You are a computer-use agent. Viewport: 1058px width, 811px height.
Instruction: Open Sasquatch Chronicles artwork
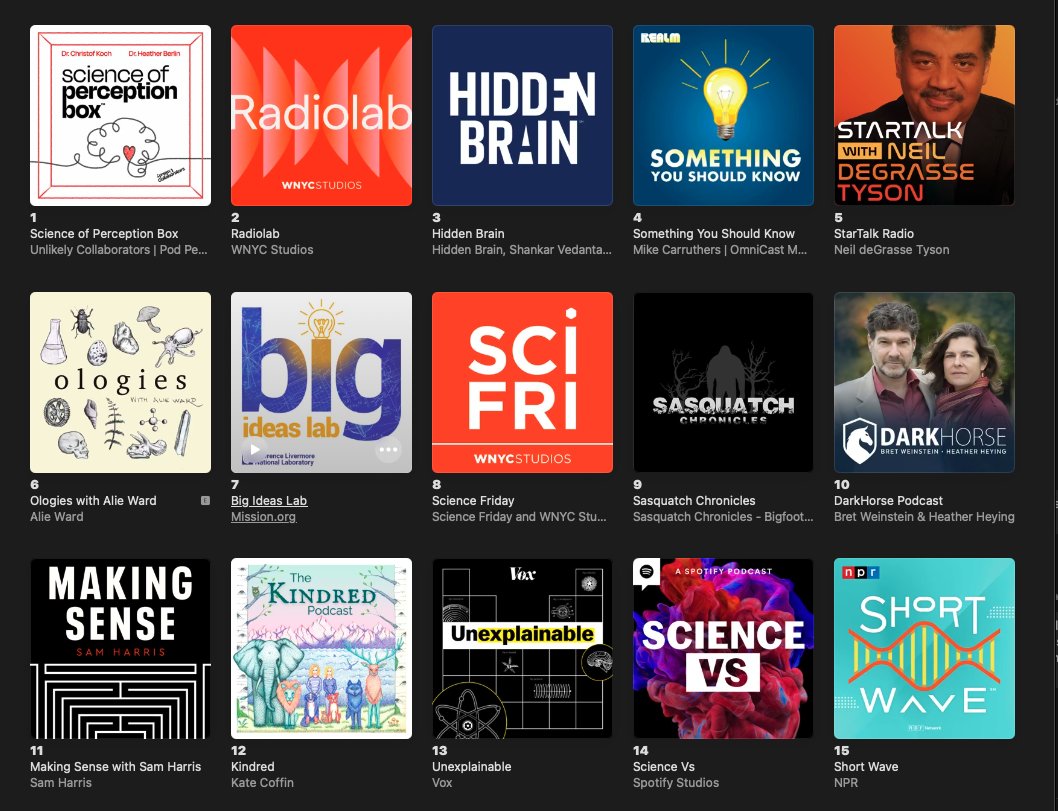click(x=723, y=383)
